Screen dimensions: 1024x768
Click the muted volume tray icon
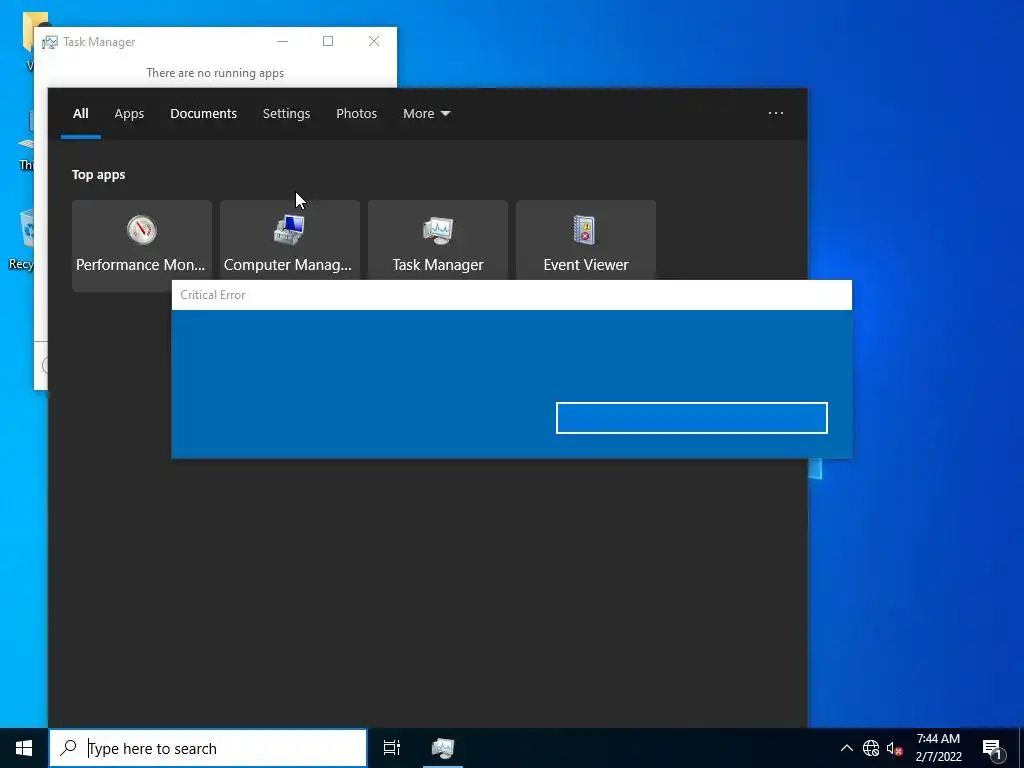(894, 748)
